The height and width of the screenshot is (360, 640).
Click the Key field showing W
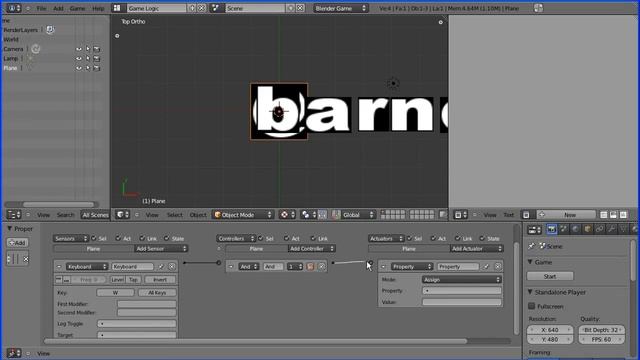click(116, 293)
